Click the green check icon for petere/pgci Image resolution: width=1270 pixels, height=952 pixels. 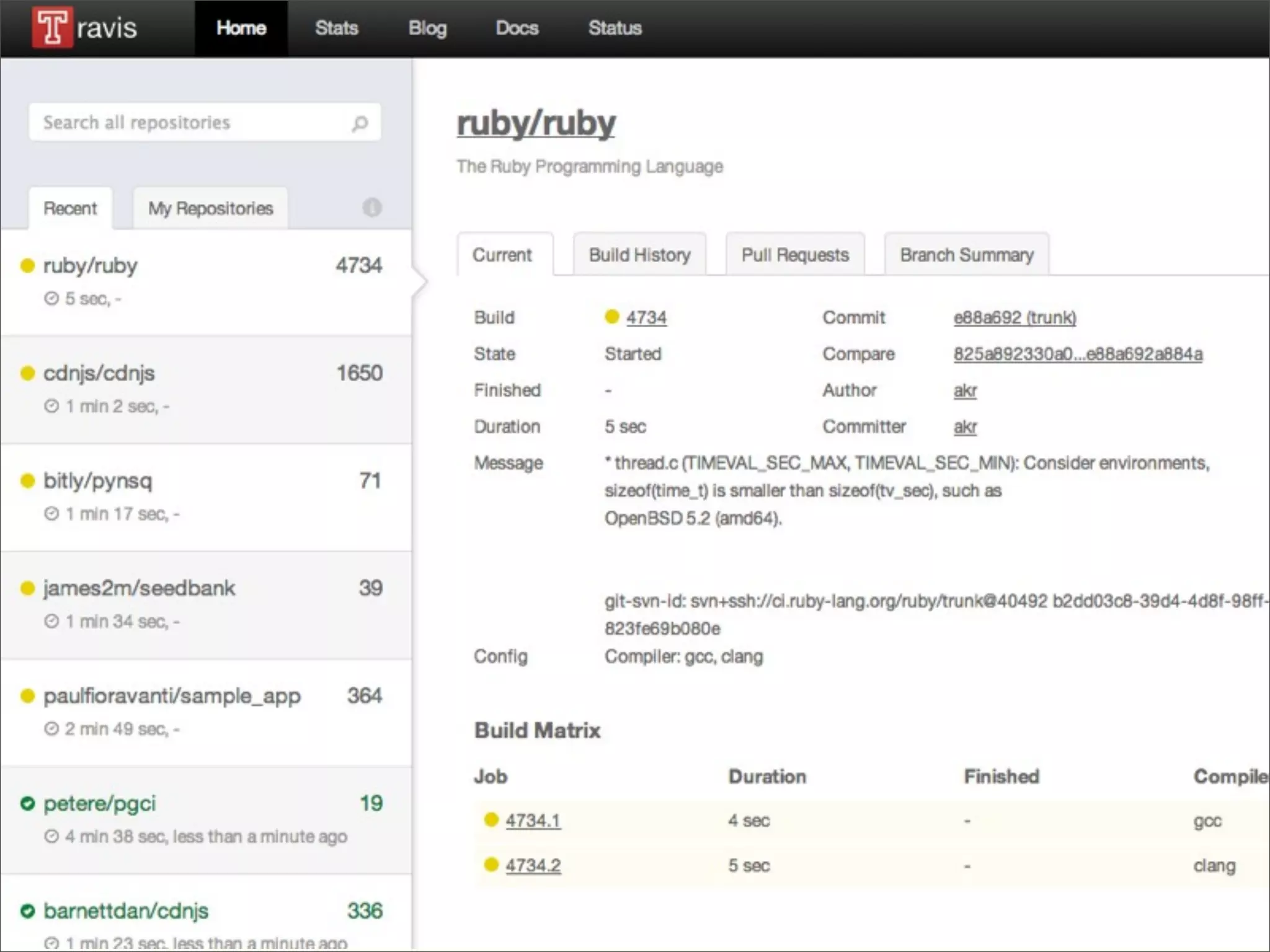click(x=27, y=804)
